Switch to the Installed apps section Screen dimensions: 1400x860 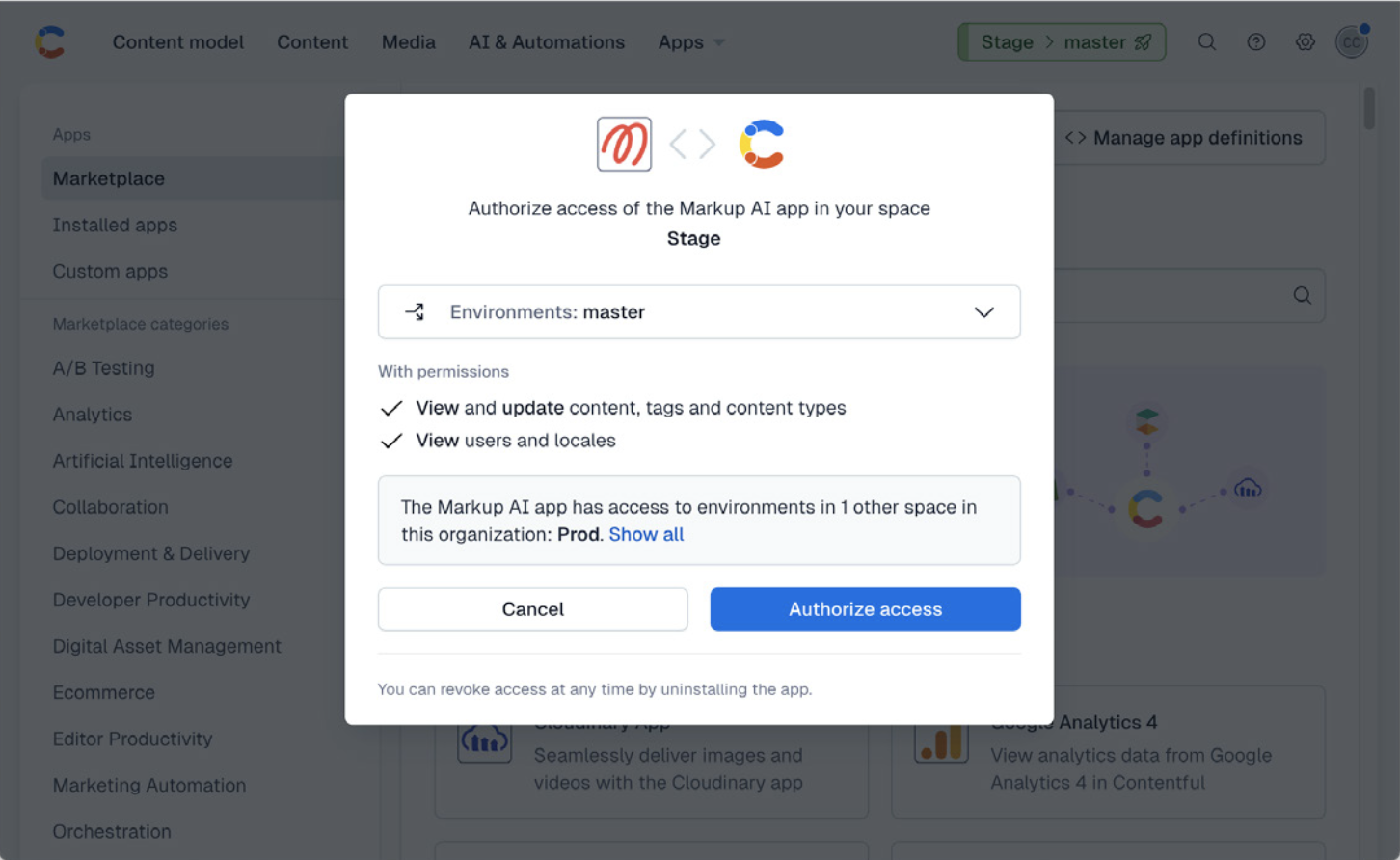115,225
